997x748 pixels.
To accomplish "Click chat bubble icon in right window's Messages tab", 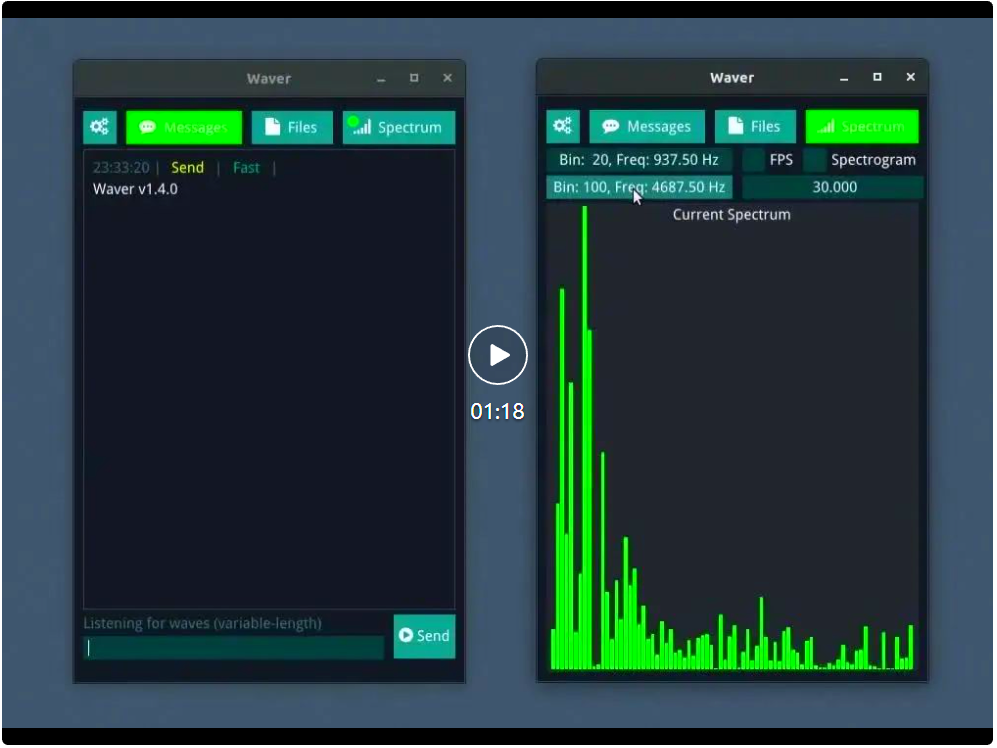I will pos(608,126).
